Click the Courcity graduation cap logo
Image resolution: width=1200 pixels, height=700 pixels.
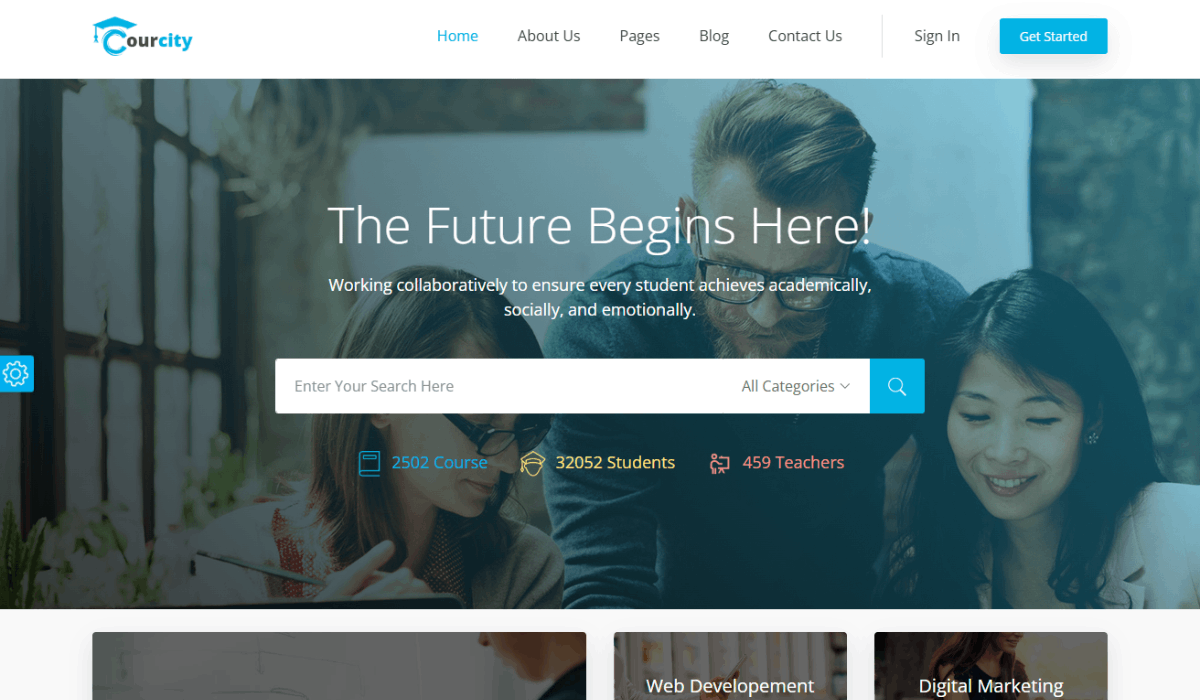tap(142, 36)
